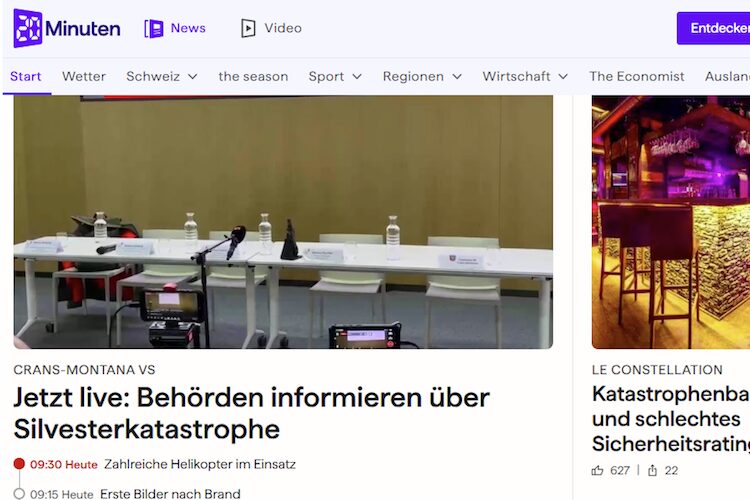The width and height of the screenshot is (750, 500).
Task: Open the press conference room image
Action: pos(283,221)
